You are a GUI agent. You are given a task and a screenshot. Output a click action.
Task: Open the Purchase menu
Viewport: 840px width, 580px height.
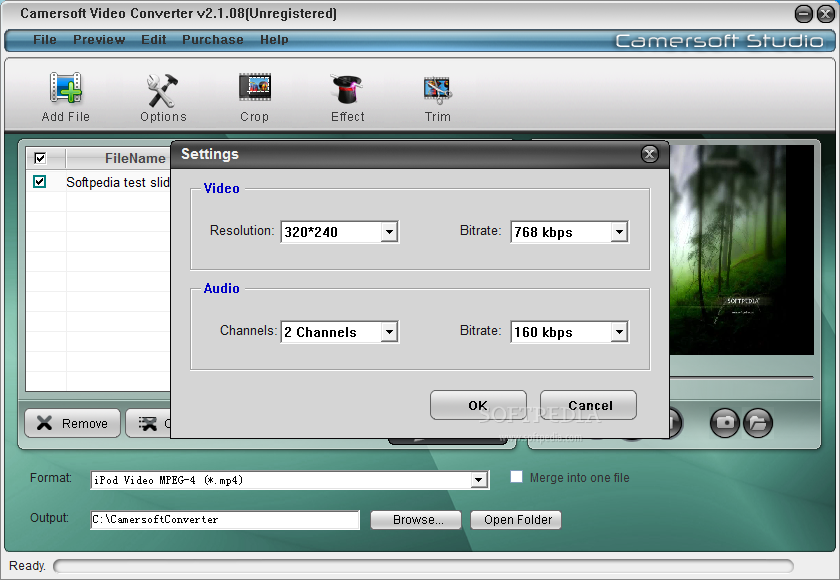point(213,40)
